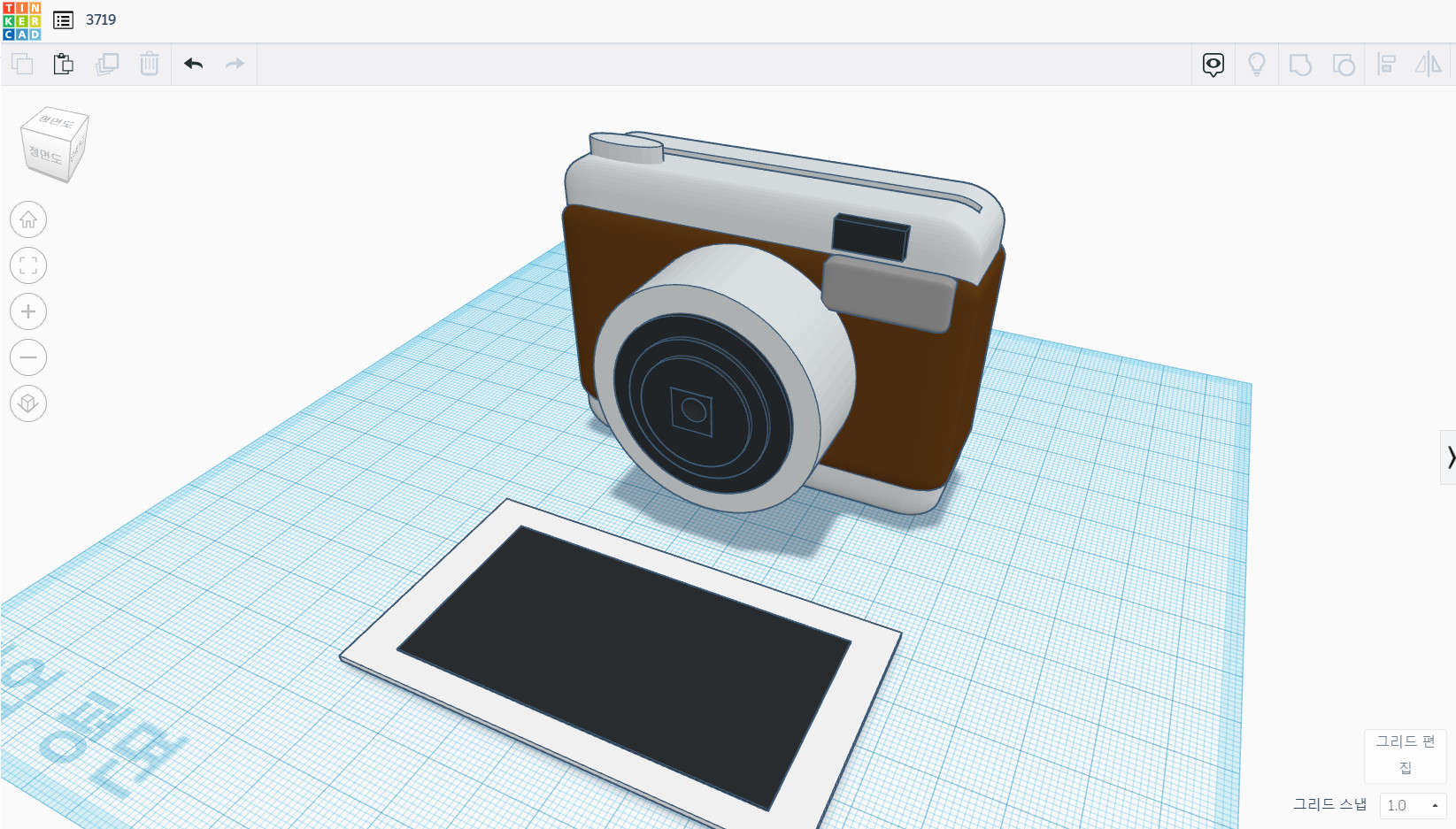1456x829 pixels.
Task: Select the camera's black viewfinder block
Action: coord(870,236)
